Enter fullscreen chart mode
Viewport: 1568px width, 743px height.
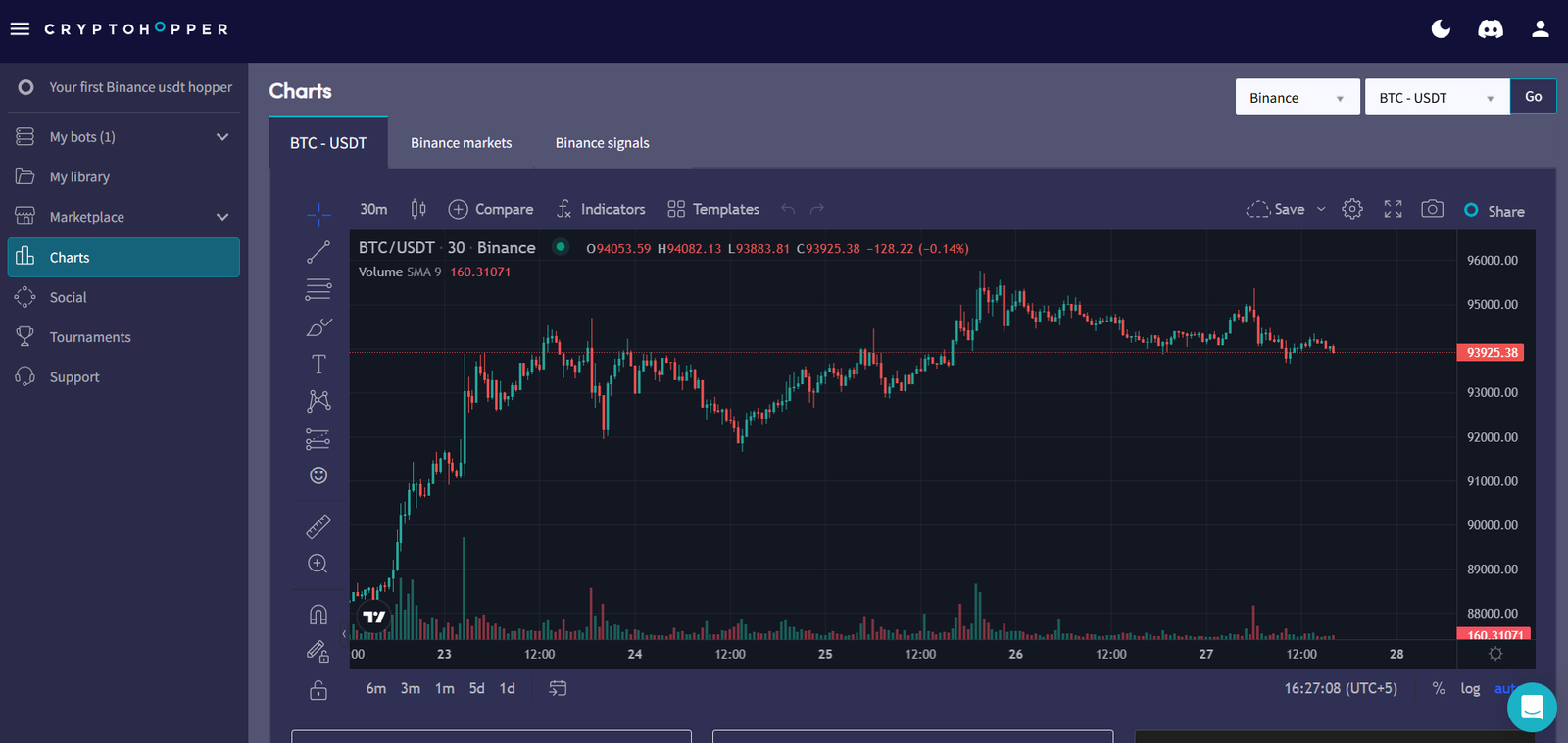pos(1393,209)
